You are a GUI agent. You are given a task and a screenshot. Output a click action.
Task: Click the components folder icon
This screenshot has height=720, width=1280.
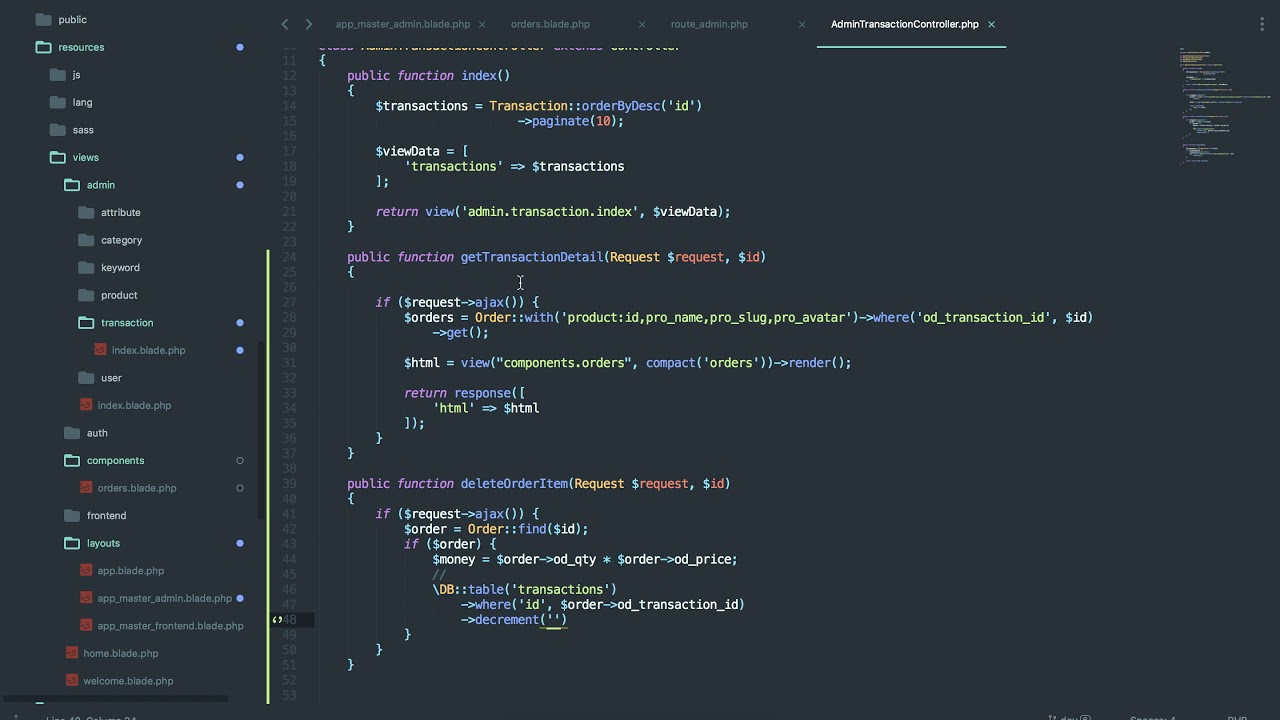pyautogui.click(x=72, y=460)
